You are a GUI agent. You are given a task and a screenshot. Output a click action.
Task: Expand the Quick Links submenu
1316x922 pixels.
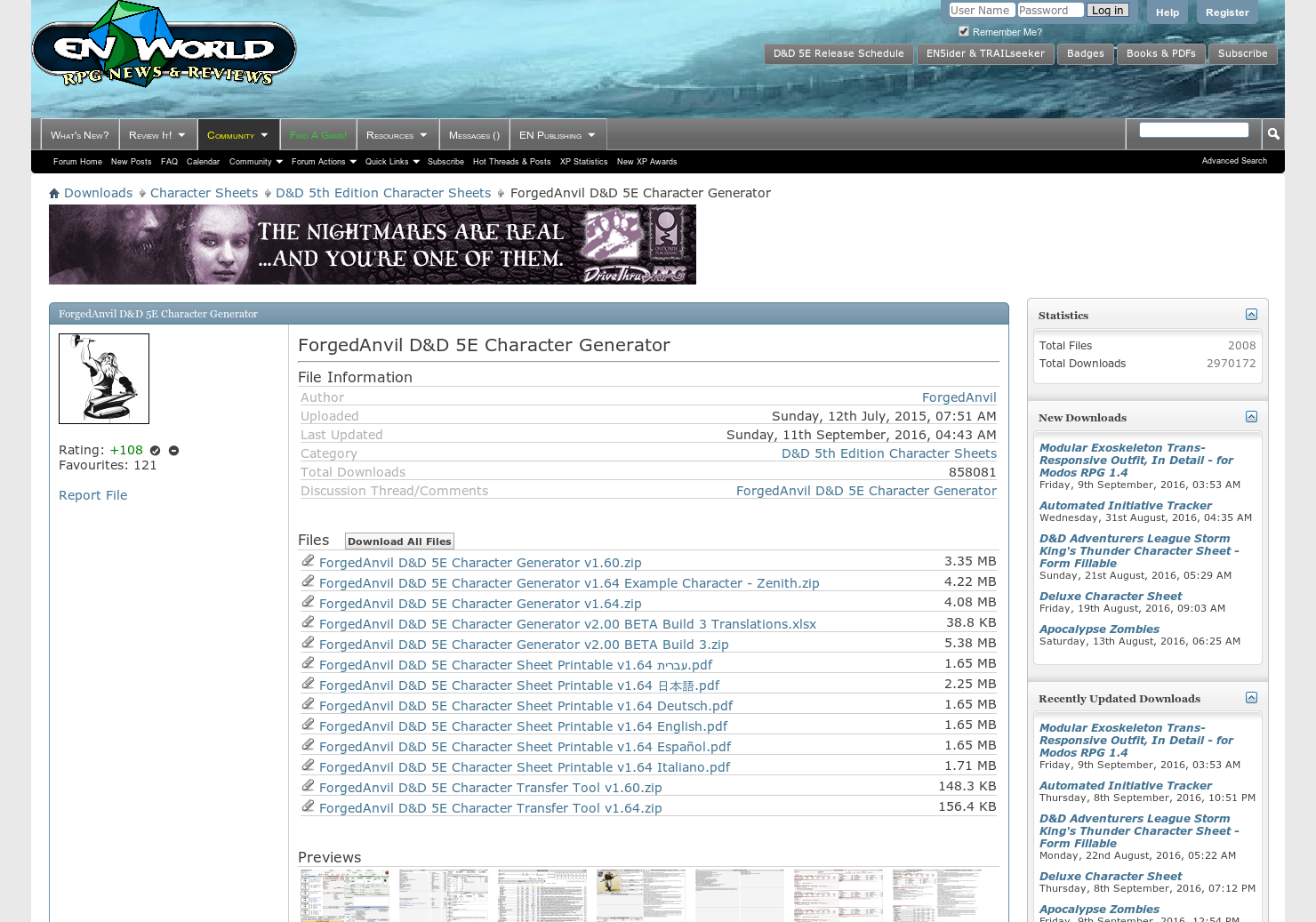pos(392,162)
